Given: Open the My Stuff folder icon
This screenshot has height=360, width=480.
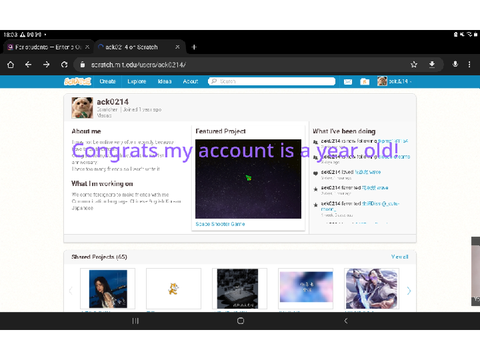Looking at the screenshot, I should point(365,82).
